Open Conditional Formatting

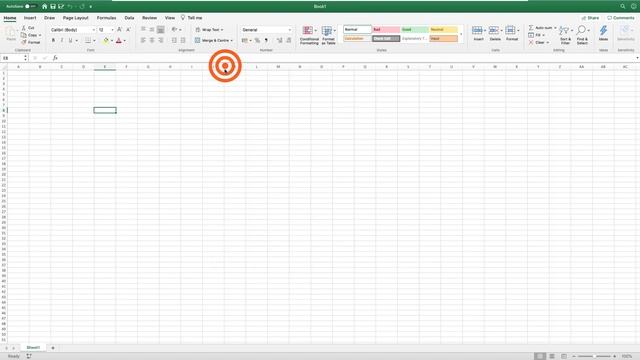[309, 35]
